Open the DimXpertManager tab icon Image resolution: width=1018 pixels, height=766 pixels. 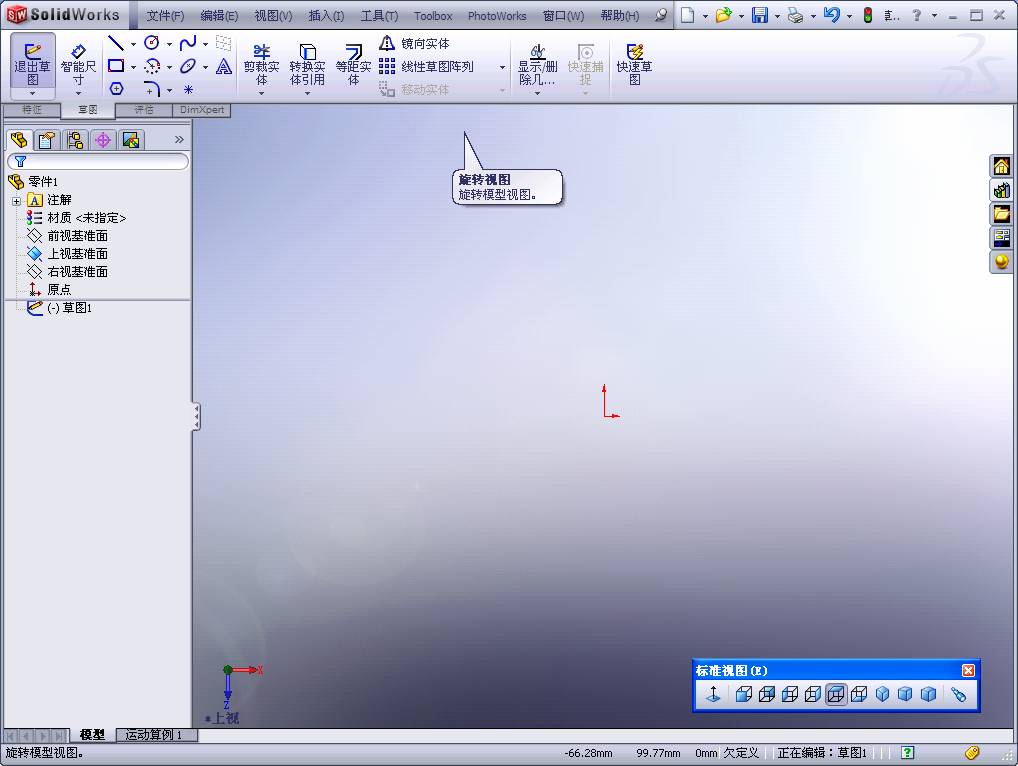[103, 140]
